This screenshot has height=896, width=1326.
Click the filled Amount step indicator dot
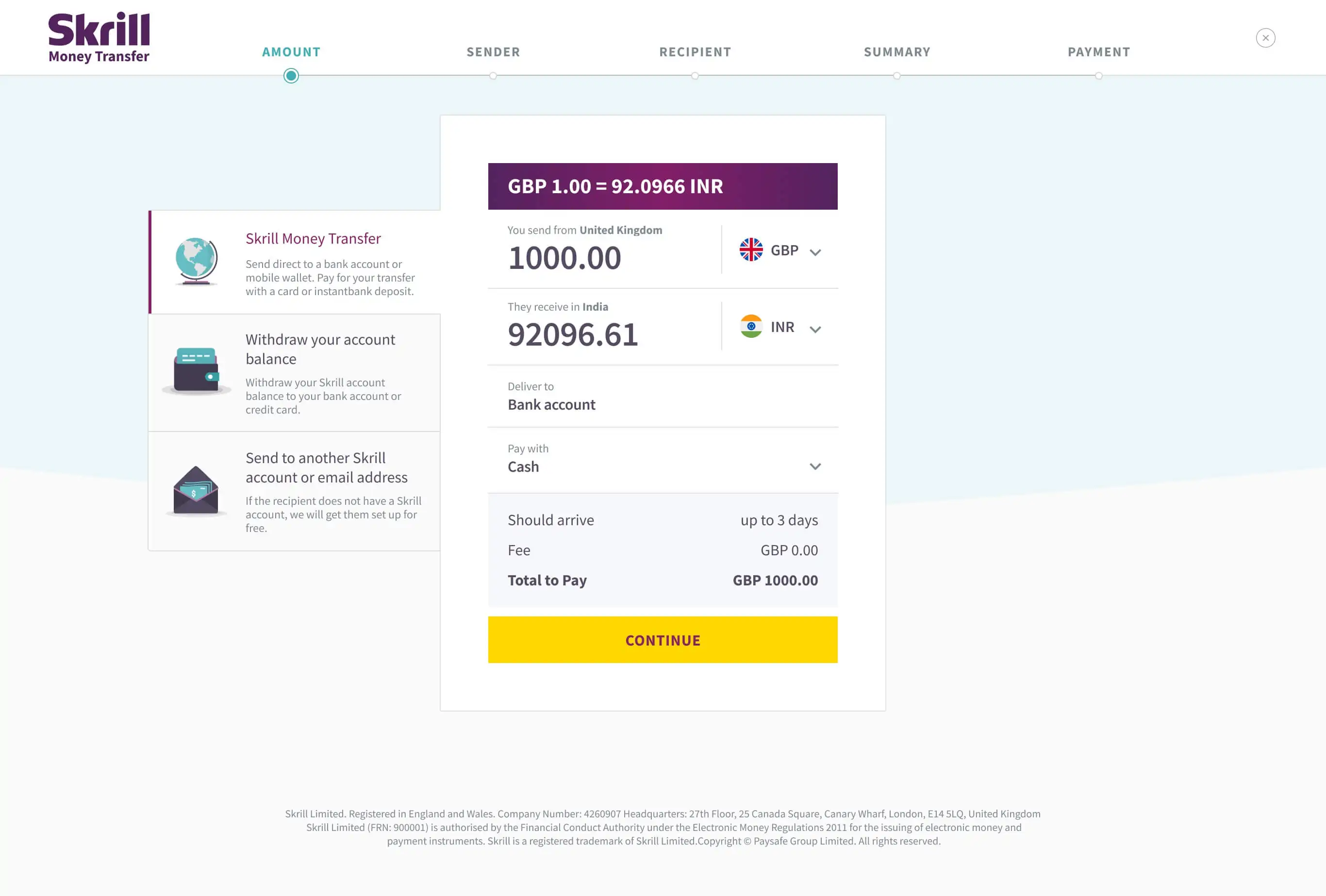tap(291, 75)
